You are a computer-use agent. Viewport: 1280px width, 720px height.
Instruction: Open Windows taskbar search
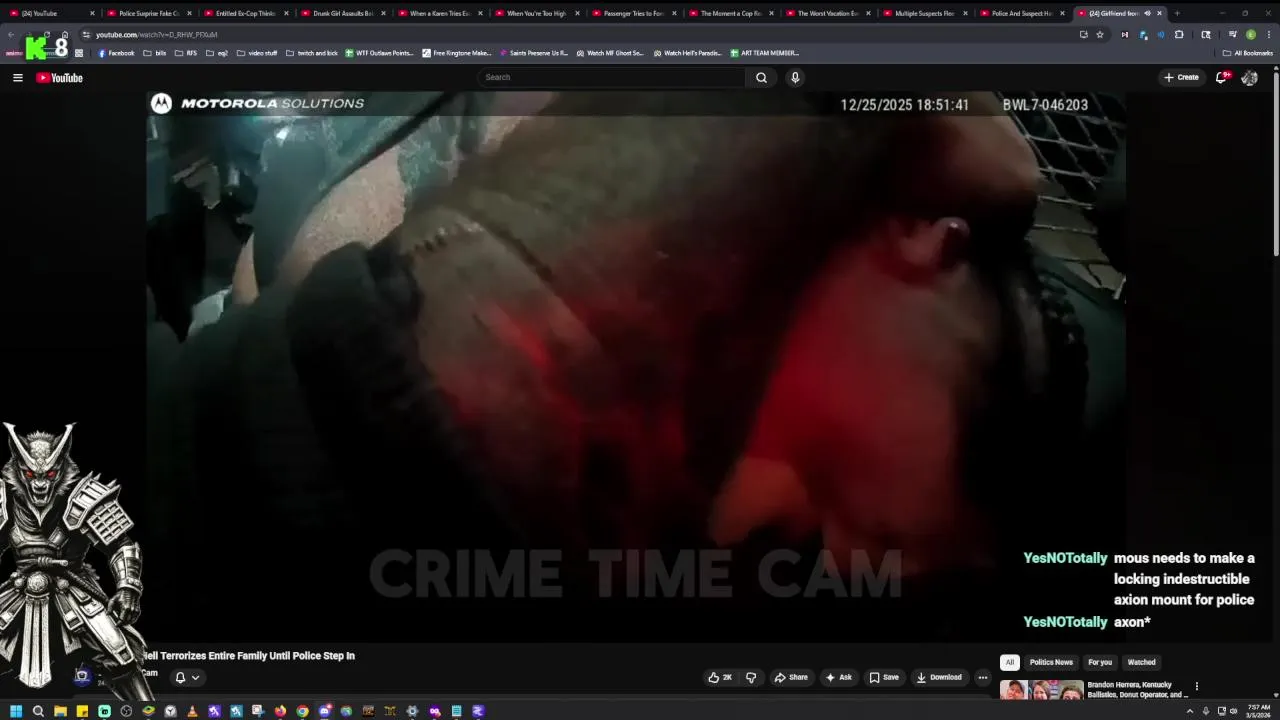point(38,711)
